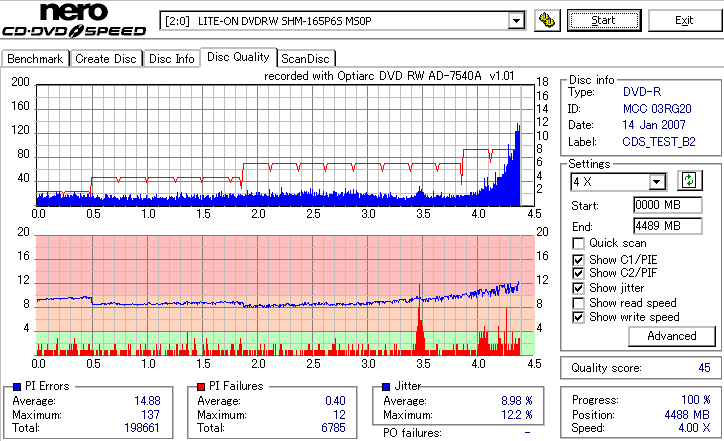Click the Position value 4488 MB

click(x=687, y=415)
